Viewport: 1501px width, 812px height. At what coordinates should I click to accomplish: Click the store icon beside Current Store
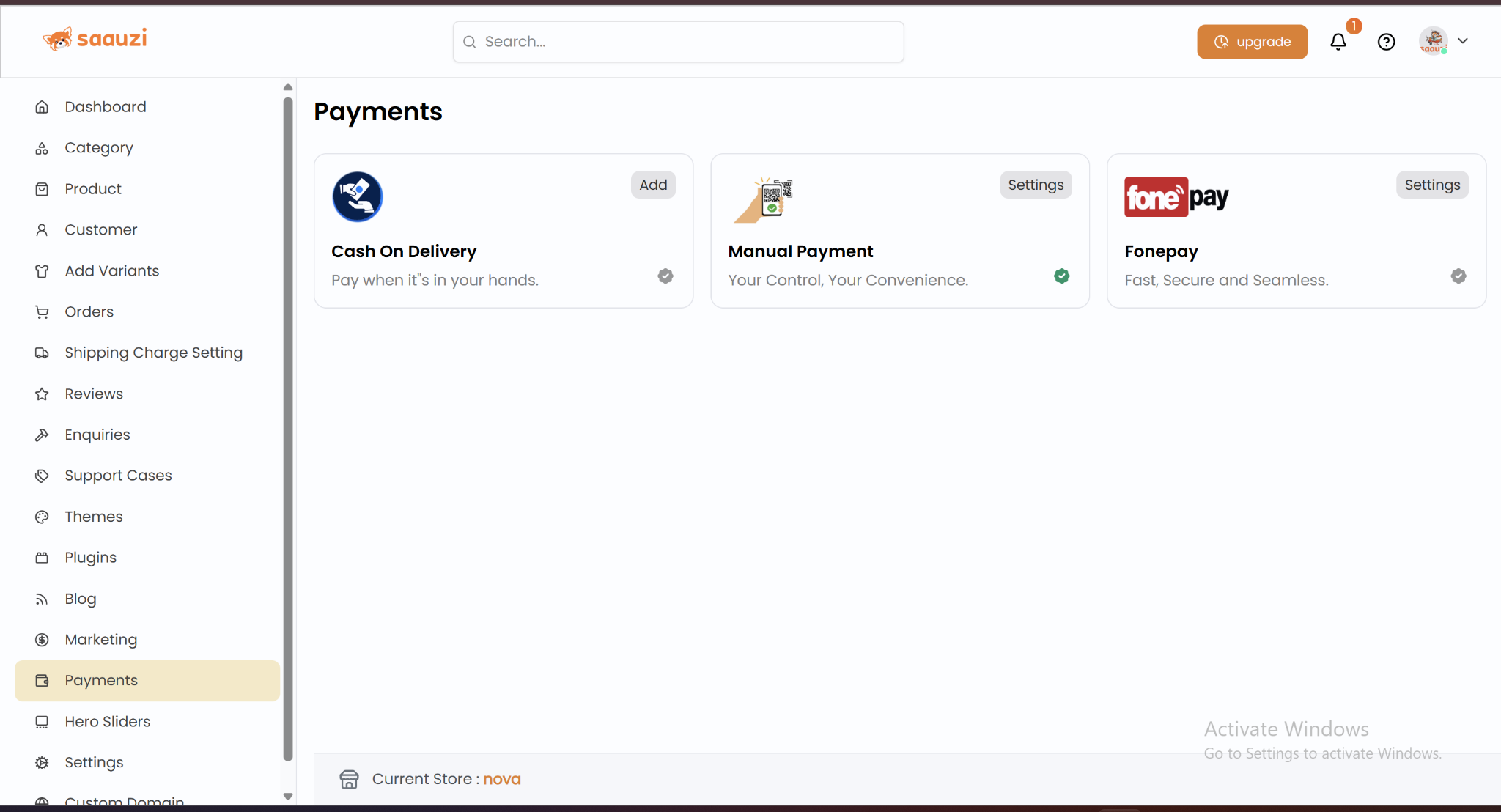coord(350,779)
